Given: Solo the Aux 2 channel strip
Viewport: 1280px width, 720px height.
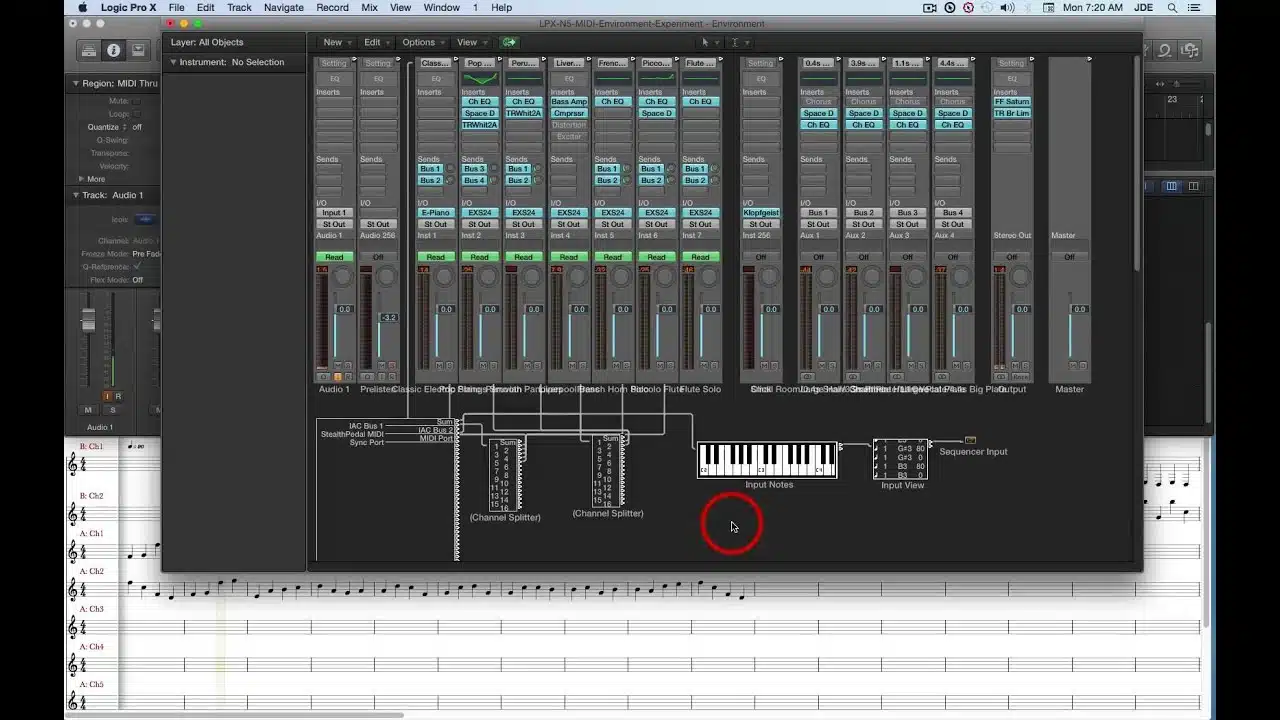Looking at the screenshot, I should coord(877,365).
